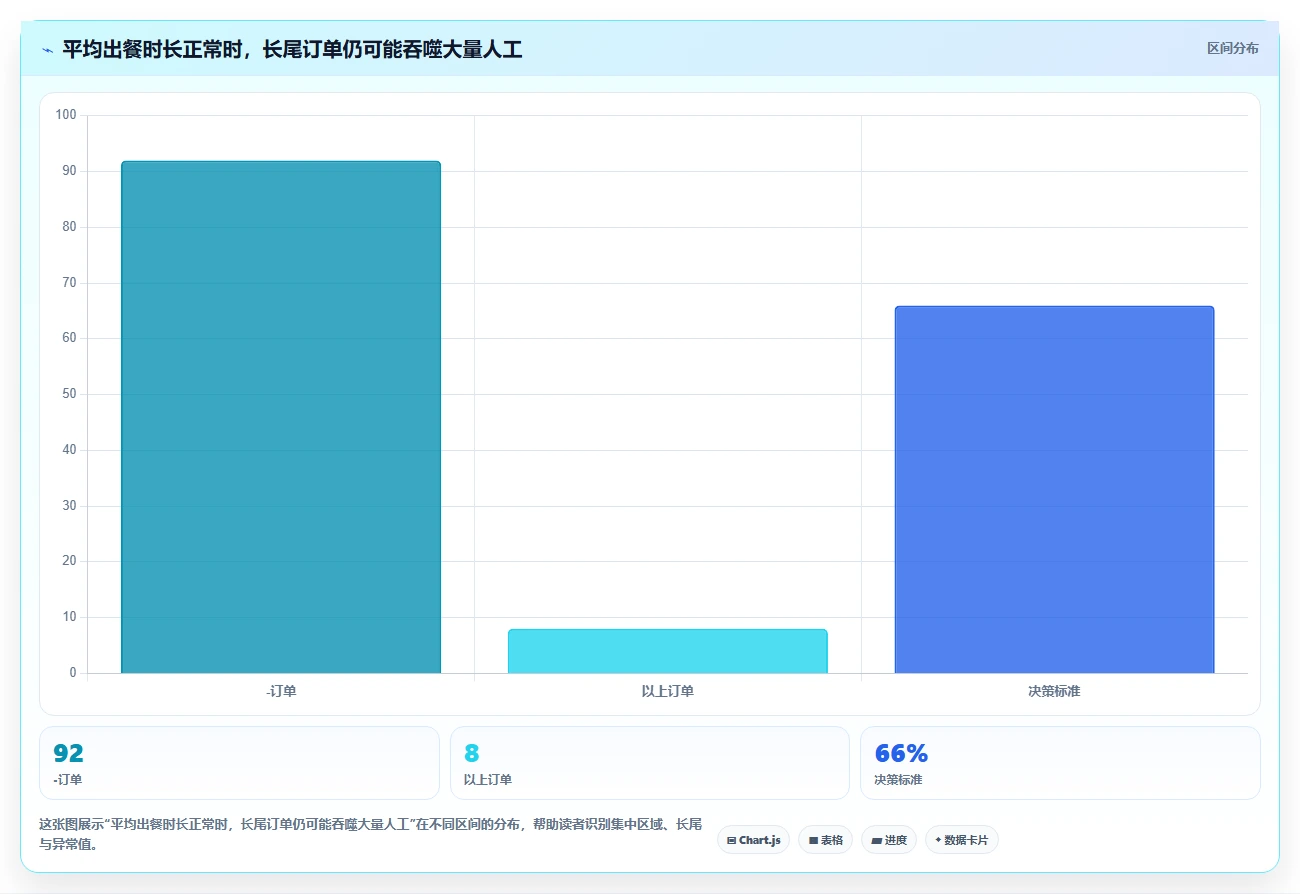Viewport: 1300px width, 894px height.
Task: Select the 8 以上订单 stat card
Action: [x=650, y=763]
